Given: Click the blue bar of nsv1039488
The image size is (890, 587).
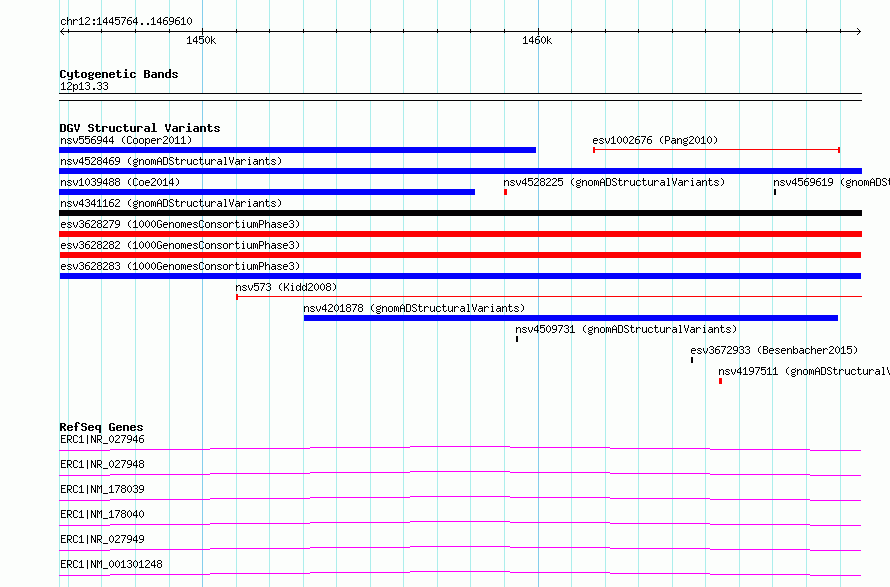Looking at the screenshot, I should 267,192.
